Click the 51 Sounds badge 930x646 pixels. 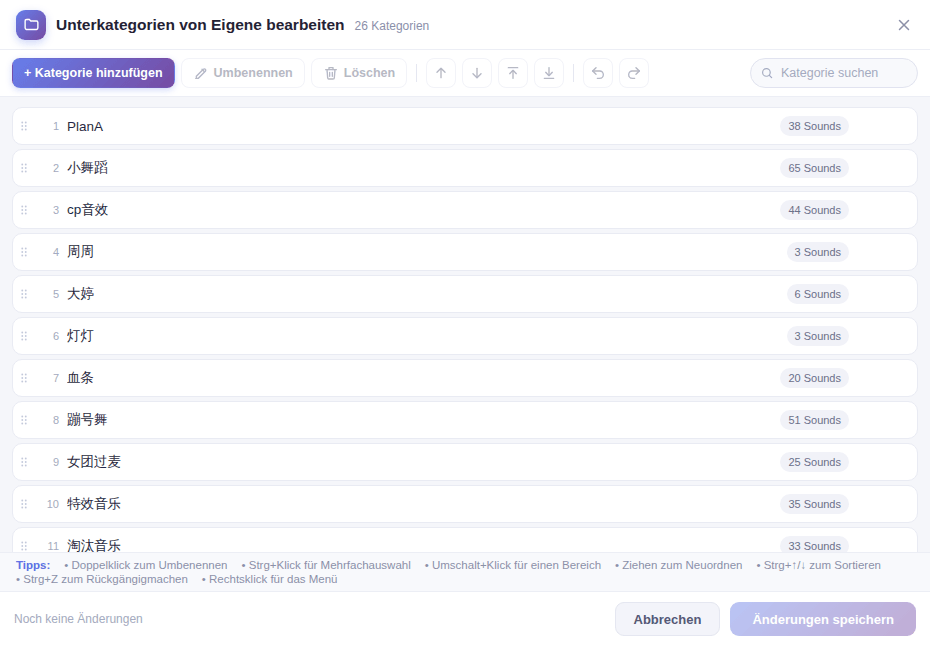[814, 421]
